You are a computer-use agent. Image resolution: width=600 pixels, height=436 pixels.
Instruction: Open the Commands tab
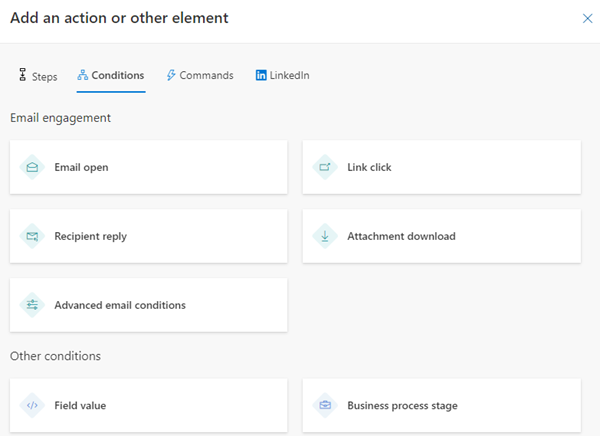(200, 75)
